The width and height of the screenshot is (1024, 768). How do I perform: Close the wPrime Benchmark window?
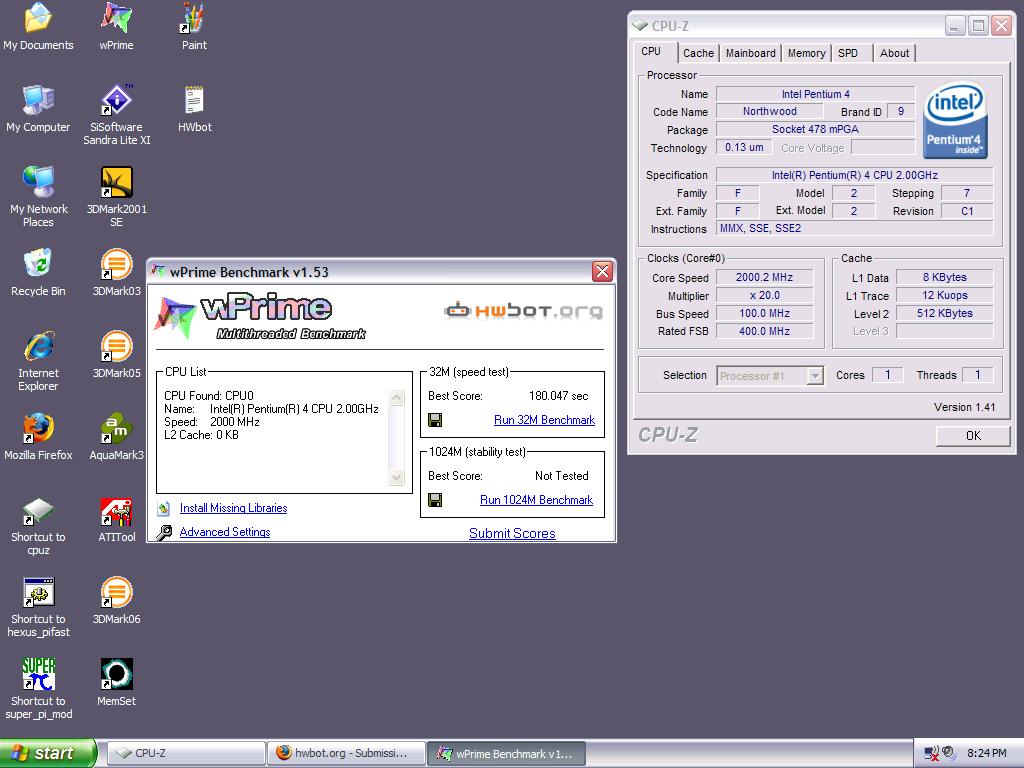602,271
